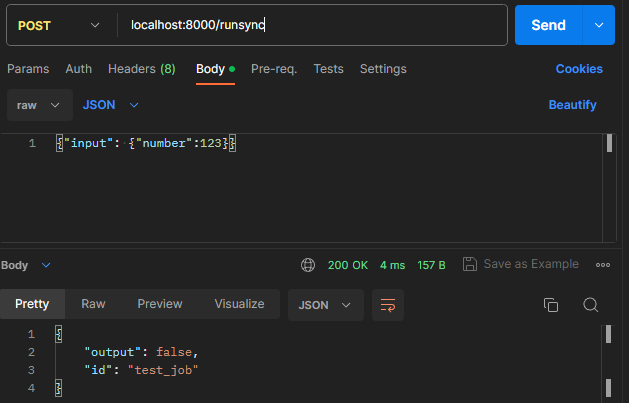Image resolution: width=629 pixels, height=403 pixels.
Task: Click the Save as Example disk icon
Action: 469,265
